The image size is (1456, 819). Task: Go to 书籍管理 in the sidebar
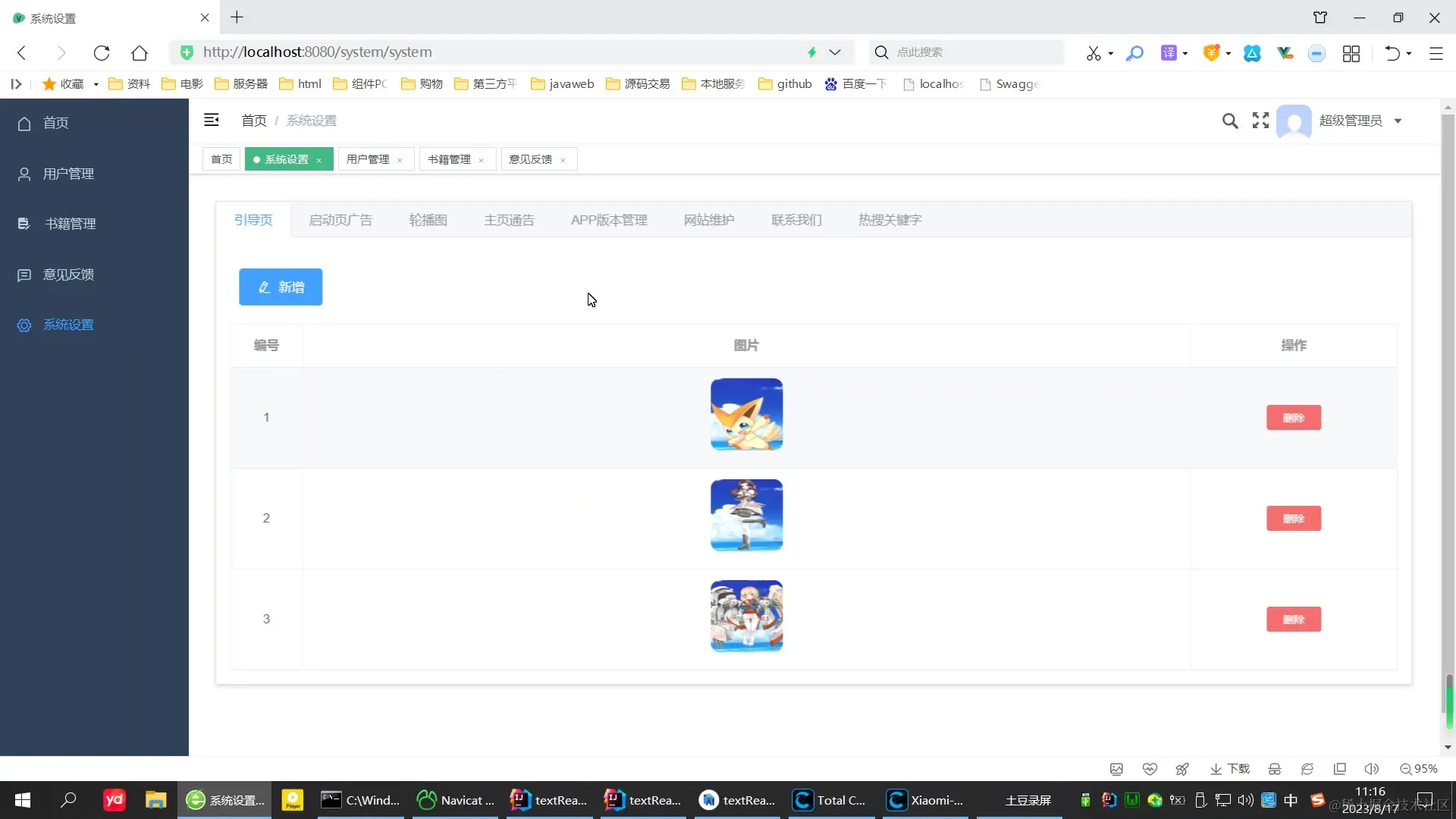tap(70, 224)
